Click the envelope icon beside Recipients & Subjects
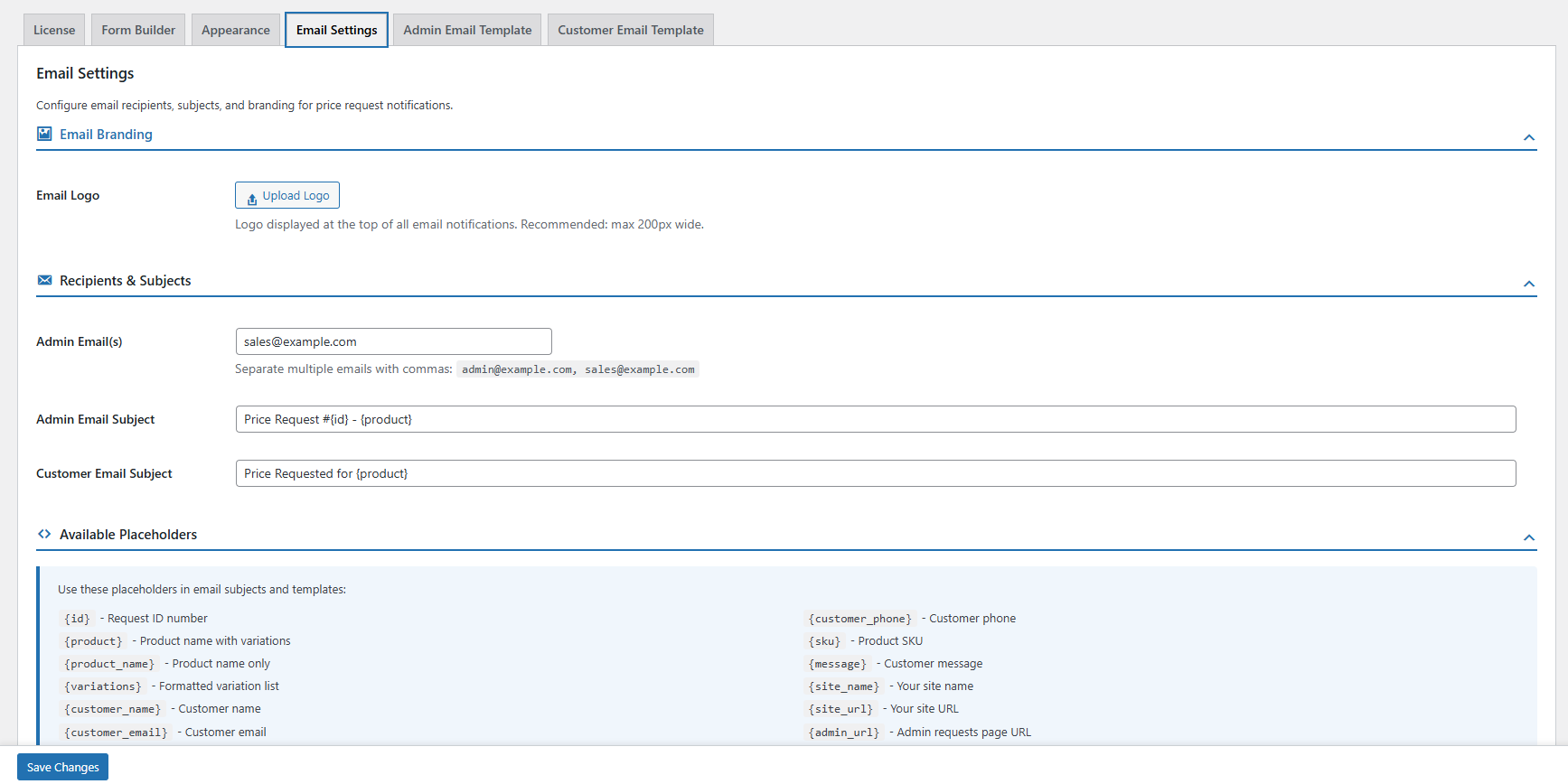 [x=44, y=280]
